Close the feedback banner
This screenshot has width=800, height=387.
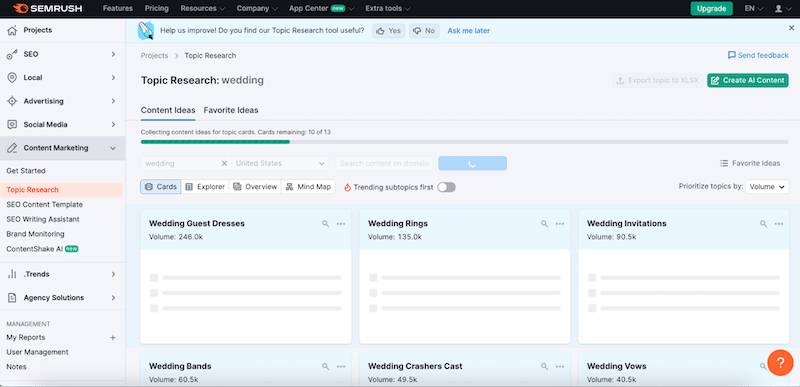[x=791, y=29]
